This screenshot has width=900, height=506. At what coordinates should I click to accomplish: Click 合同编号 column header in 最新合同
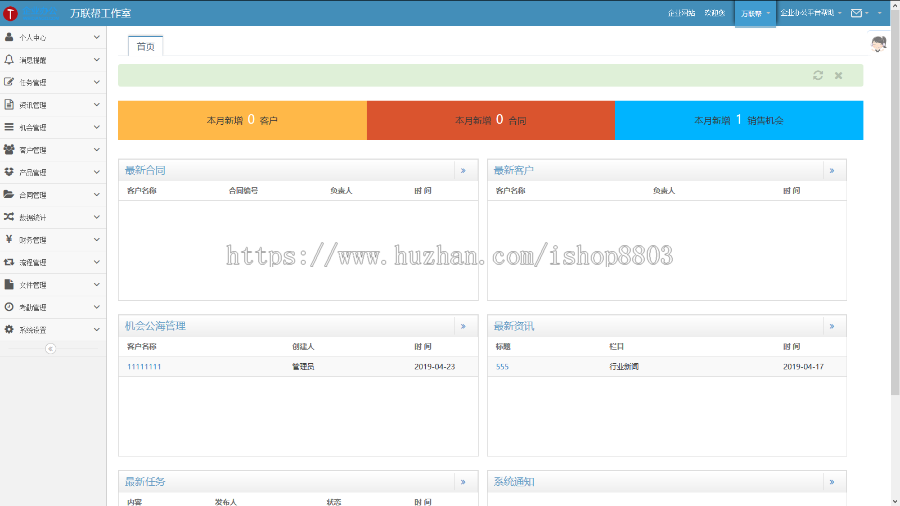[243, 190]
